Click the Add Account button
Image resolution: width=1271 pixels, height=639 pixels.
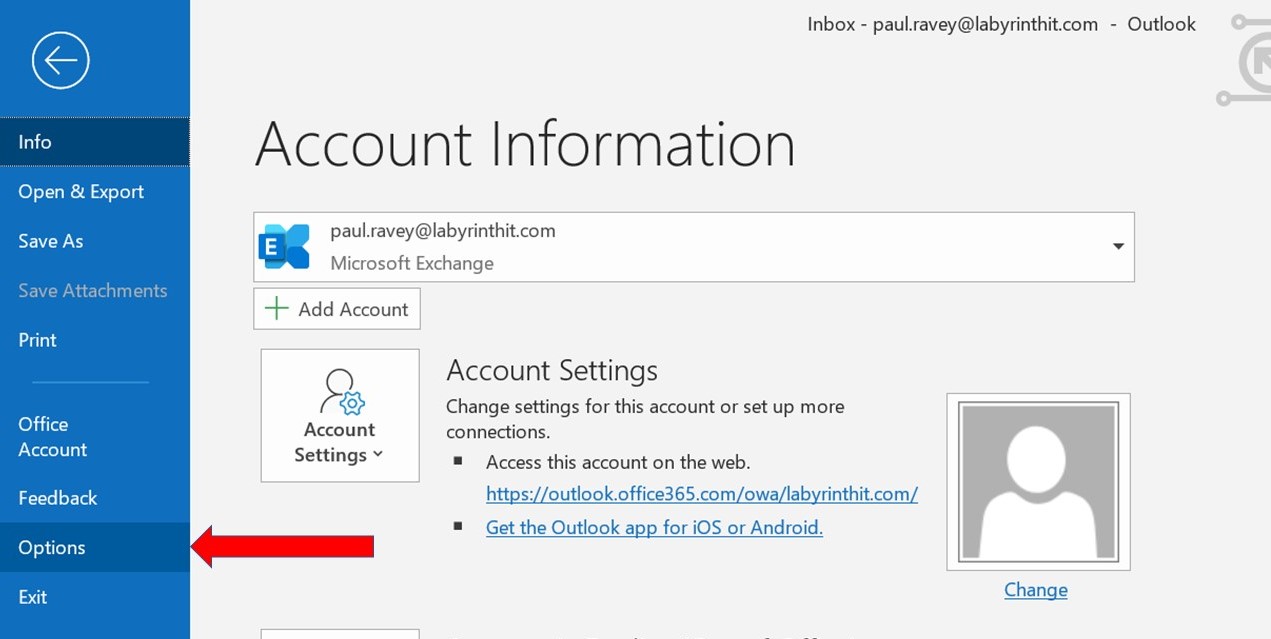tap(337, 309)
